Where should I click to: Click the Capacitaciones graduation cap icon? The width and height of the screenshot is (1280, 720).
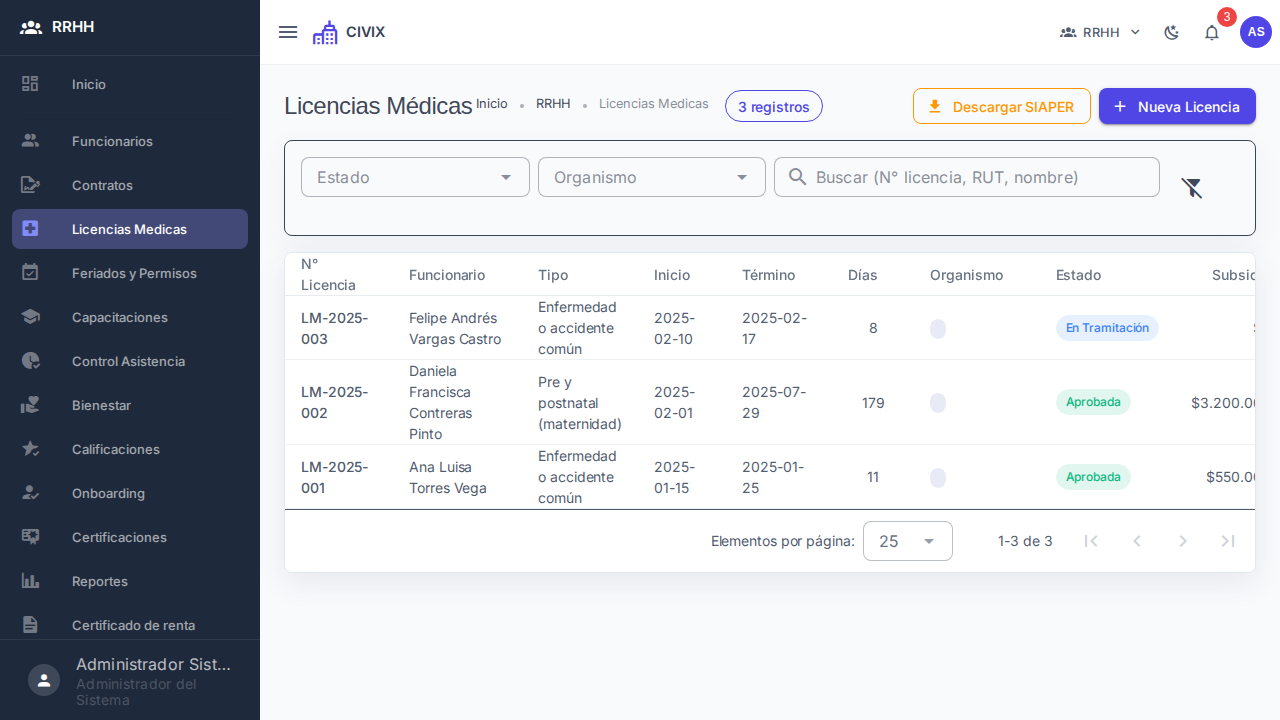(31, 317)
